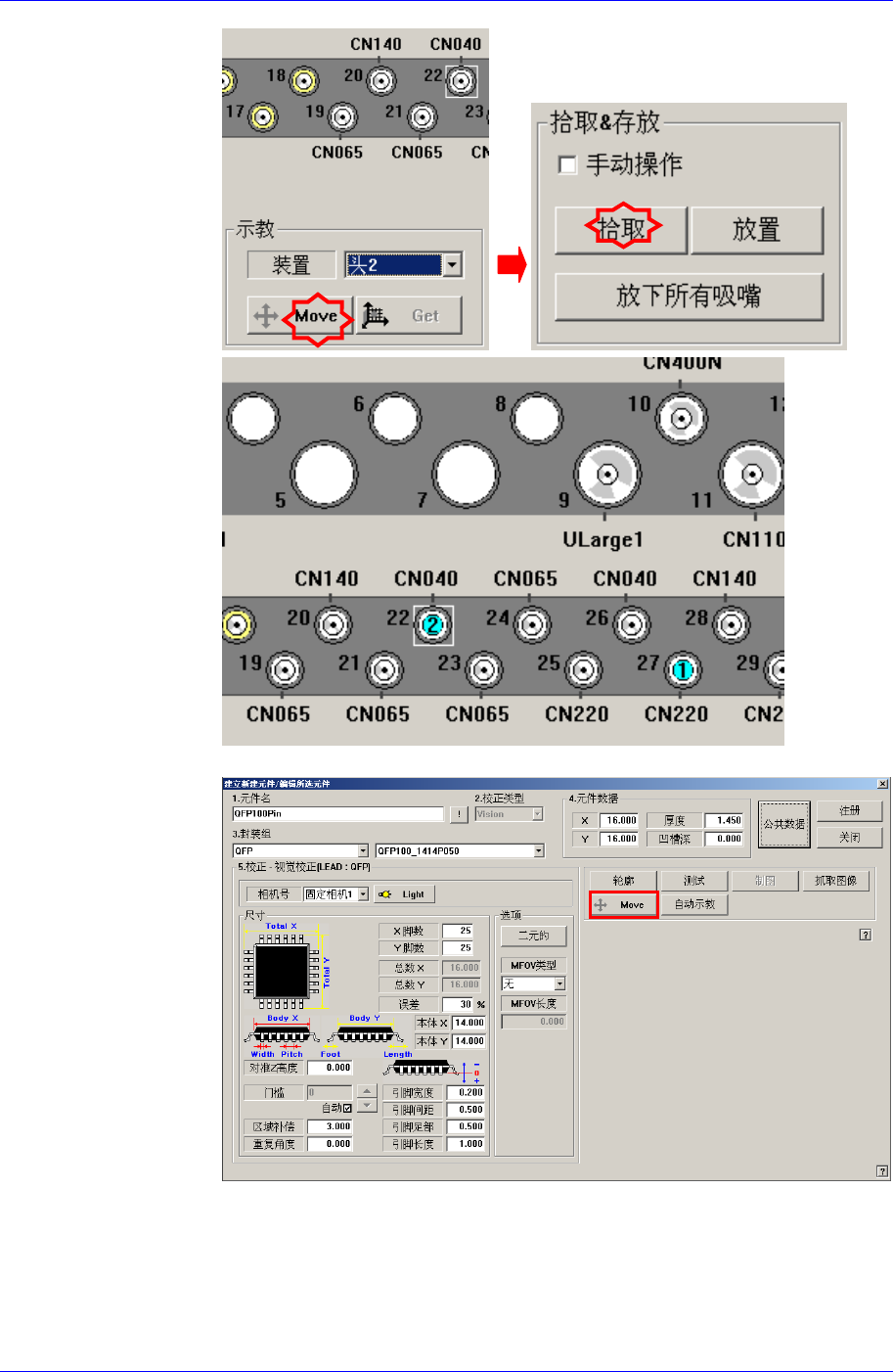Click Move button in teach panel
This screenshot has width=893, height=1372.
[300, 315]
